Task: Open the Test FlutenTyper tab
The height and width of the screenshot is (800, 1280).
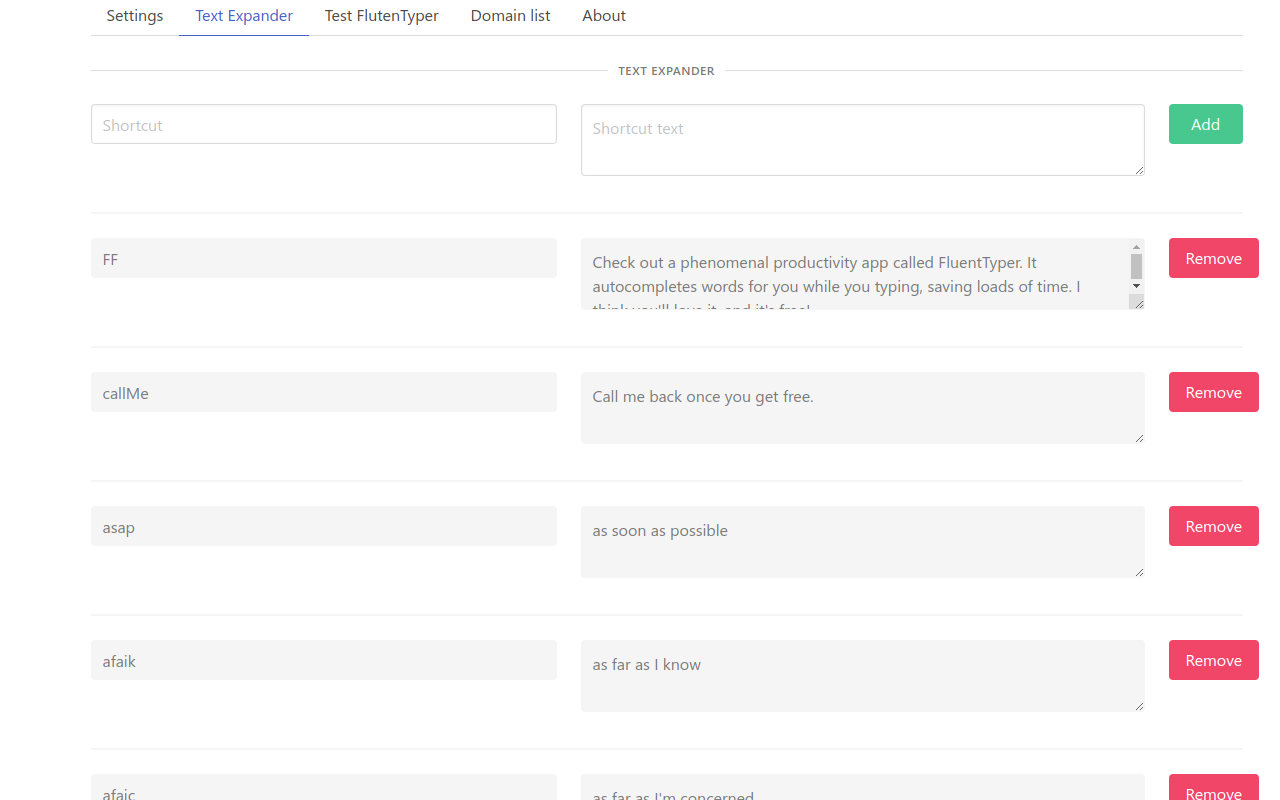Action: click(381, 15)
